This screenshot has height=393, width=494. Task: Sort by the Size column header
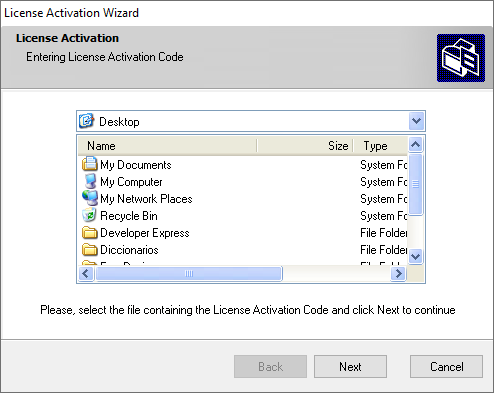(x=305, y=146)
